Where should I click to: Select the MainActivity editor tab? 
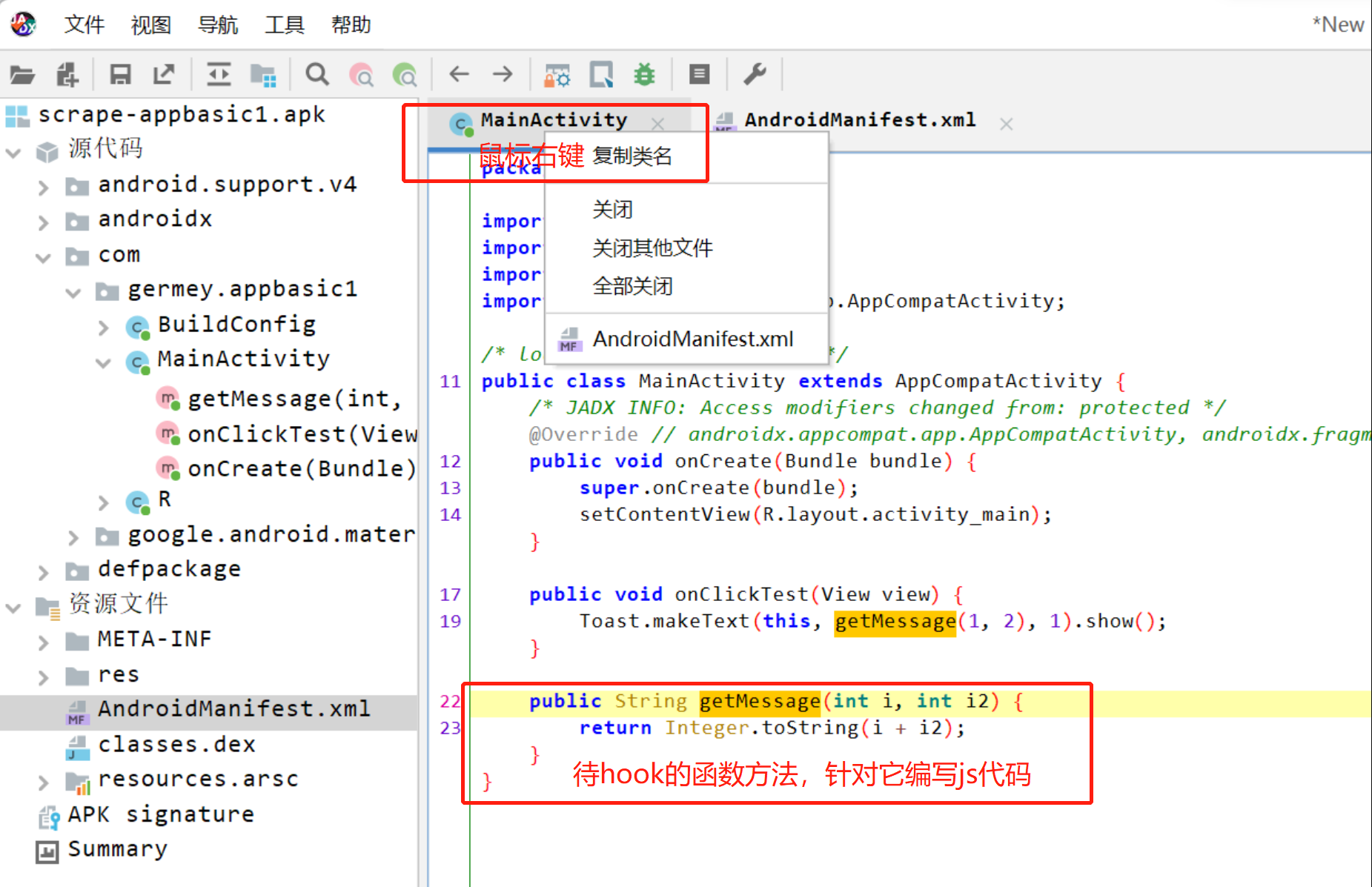pos(554,120)
